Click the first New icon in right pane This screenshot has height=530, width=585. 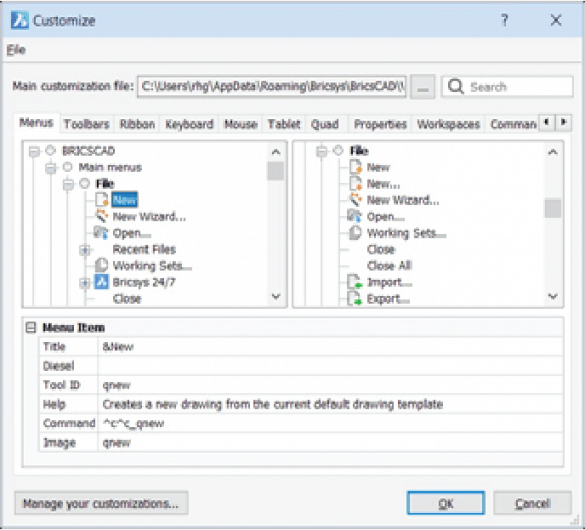[x=356, y=167]
